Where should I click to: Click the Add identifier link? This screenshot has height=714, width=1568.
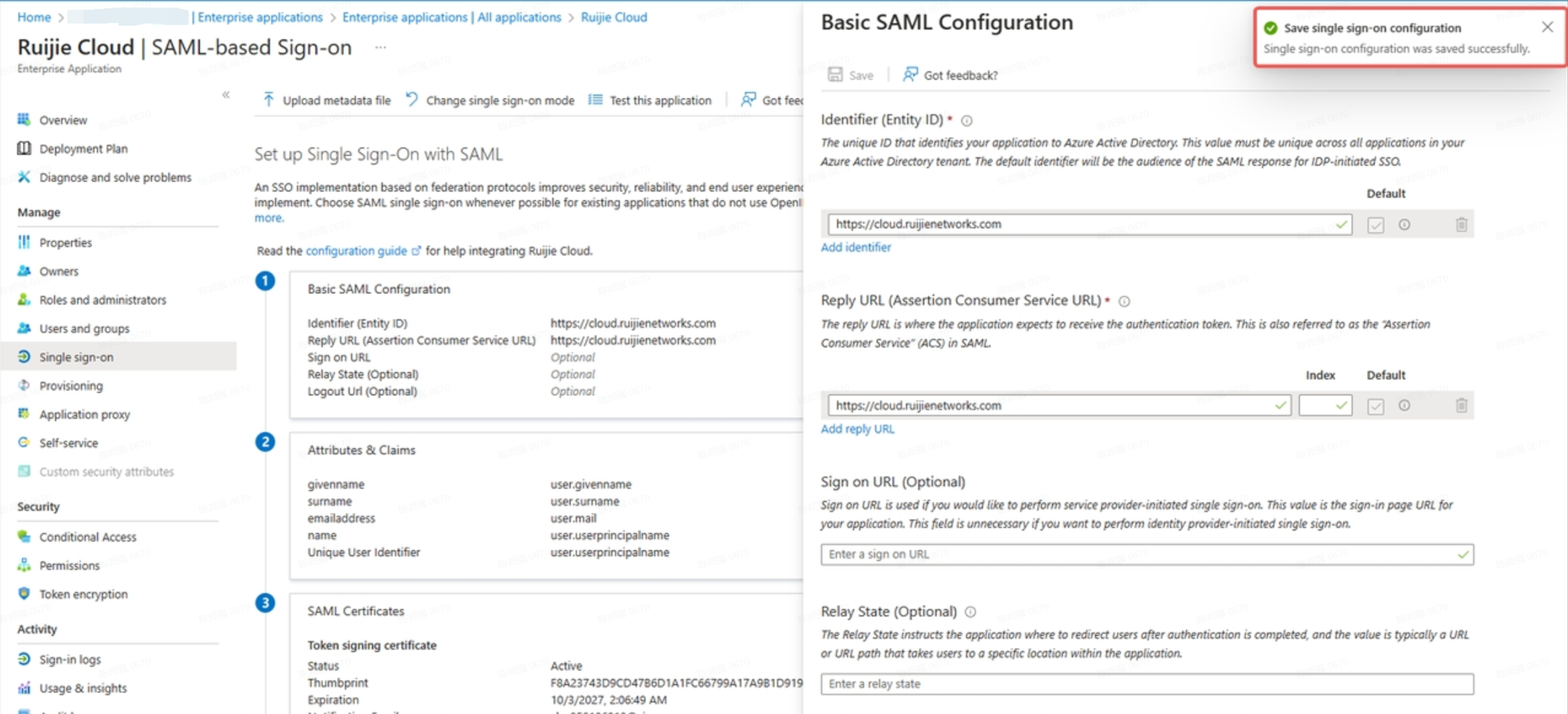(855, 247)
